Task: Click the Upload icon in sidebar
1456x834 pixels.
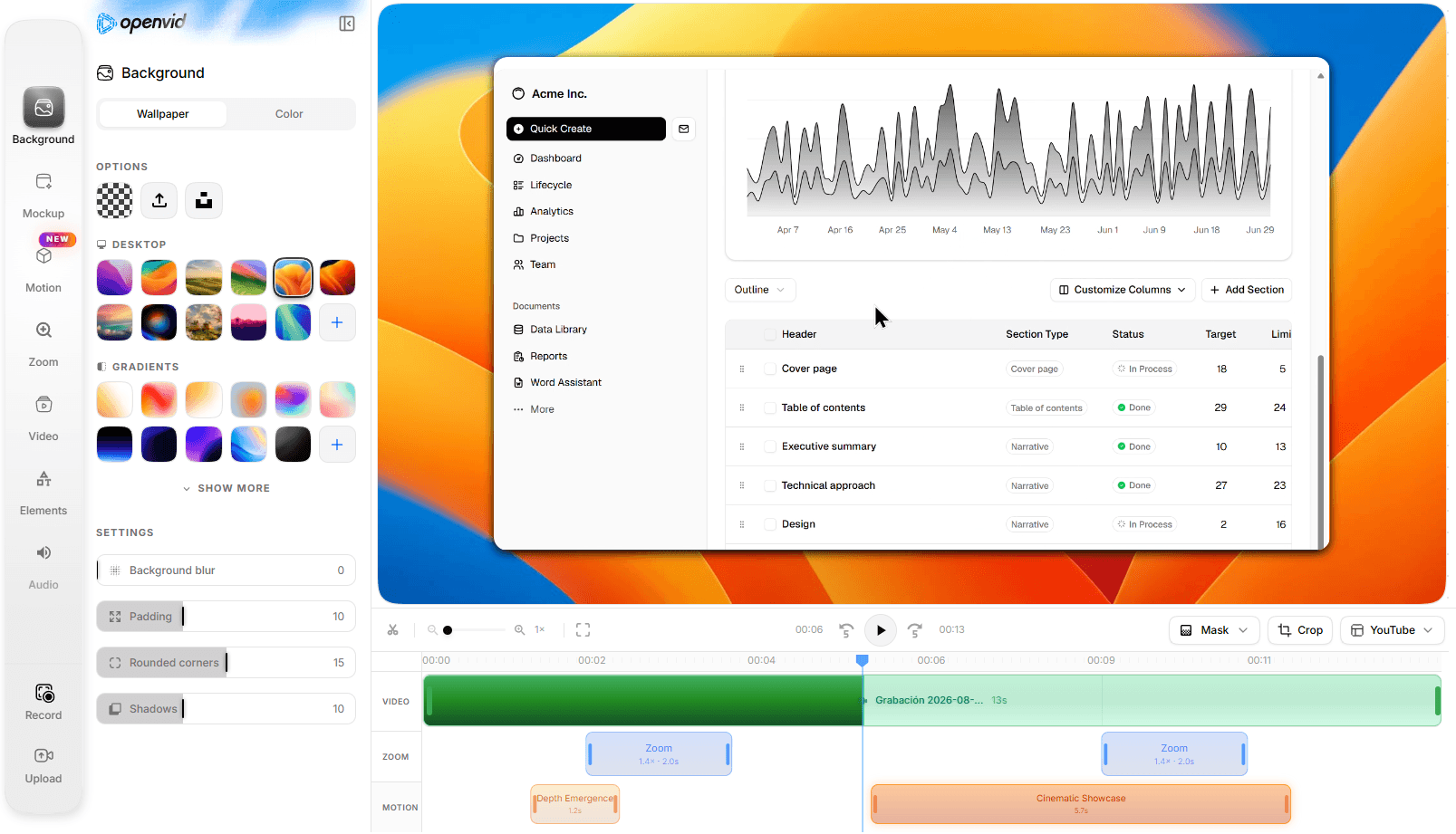Action: click(43, 765)
